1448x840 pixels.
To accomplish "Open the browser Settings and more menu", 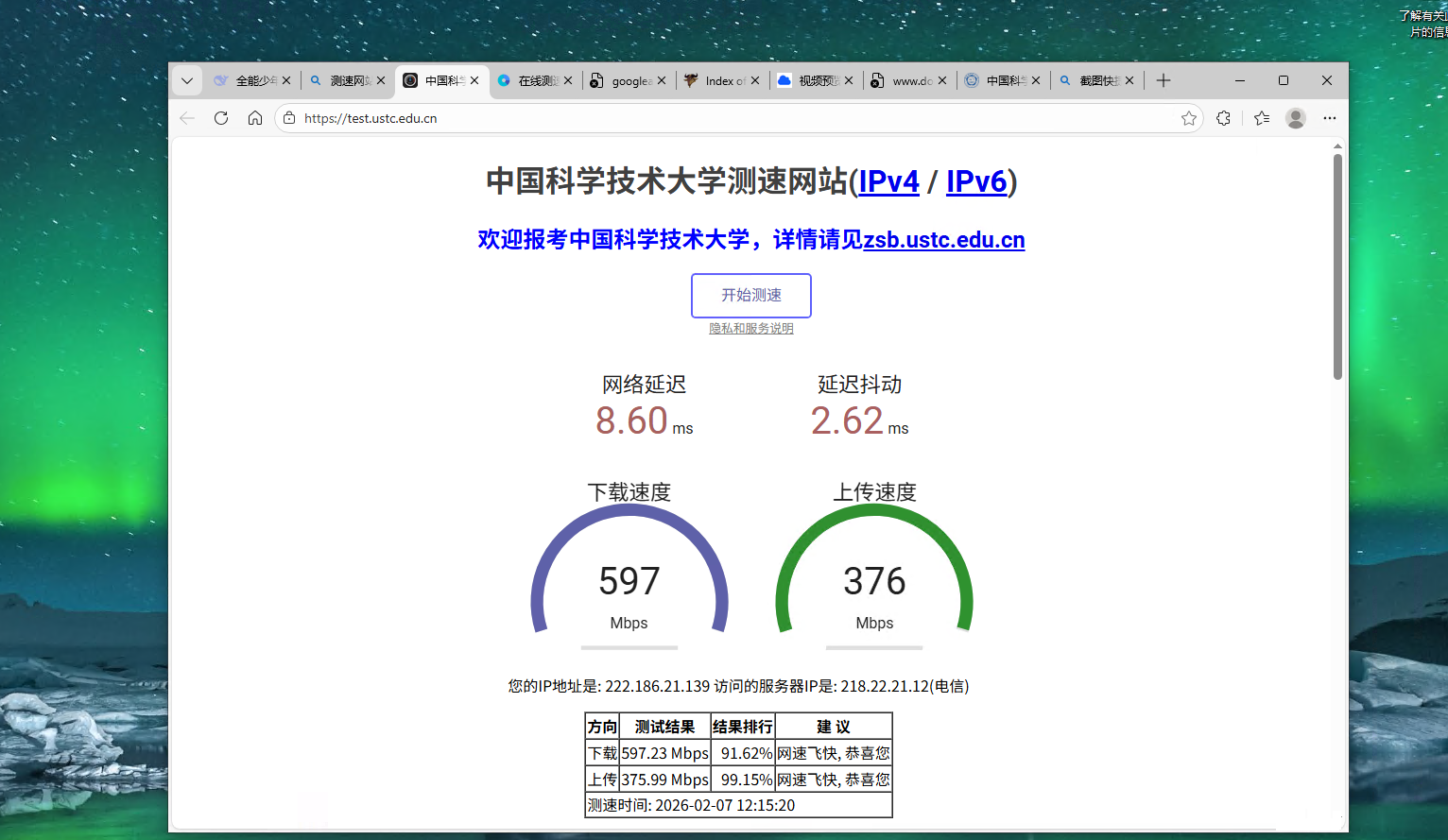I will tap(1330, 118).
